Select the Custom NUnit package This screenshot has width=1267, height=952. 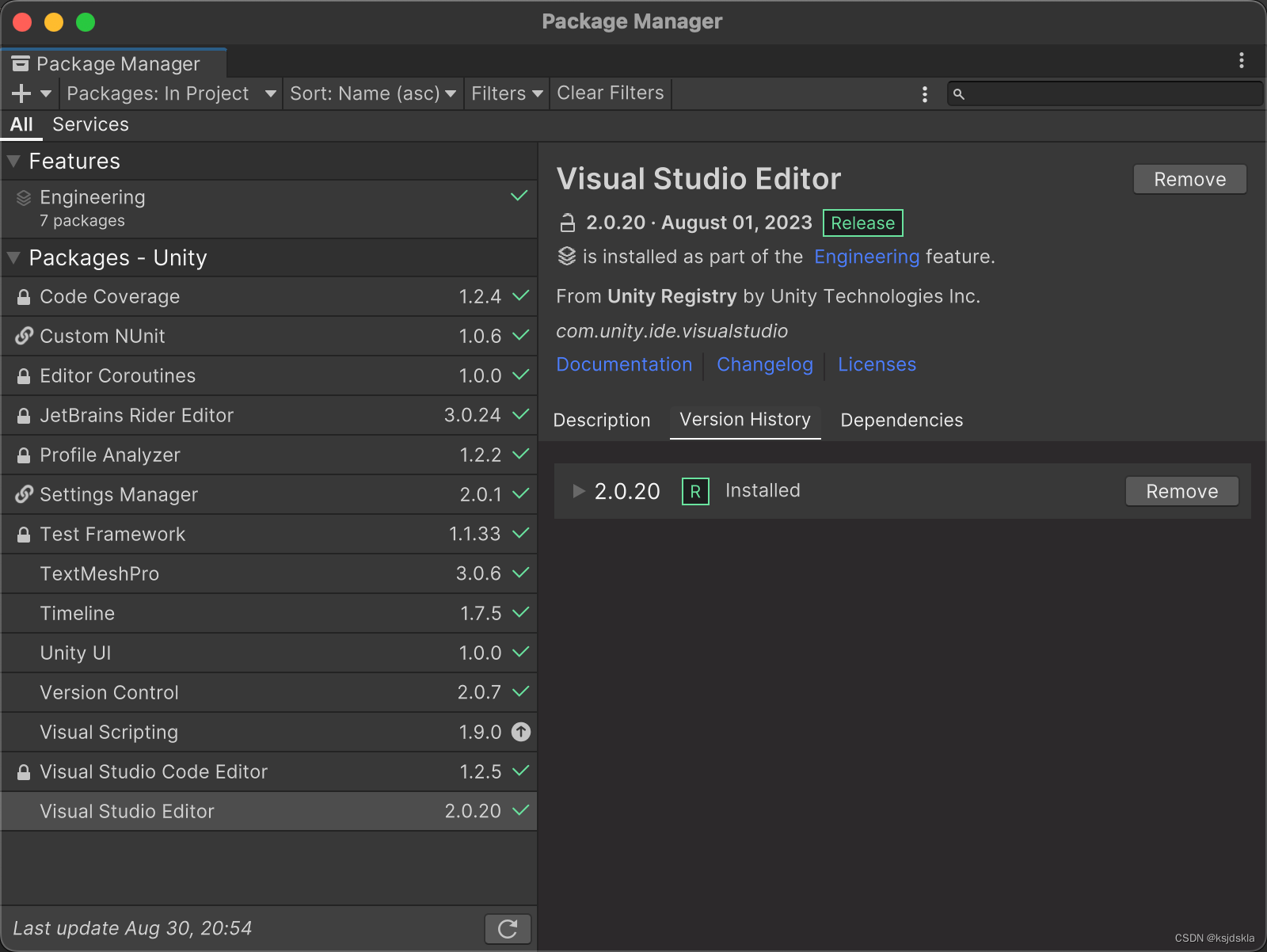point(269,336)
